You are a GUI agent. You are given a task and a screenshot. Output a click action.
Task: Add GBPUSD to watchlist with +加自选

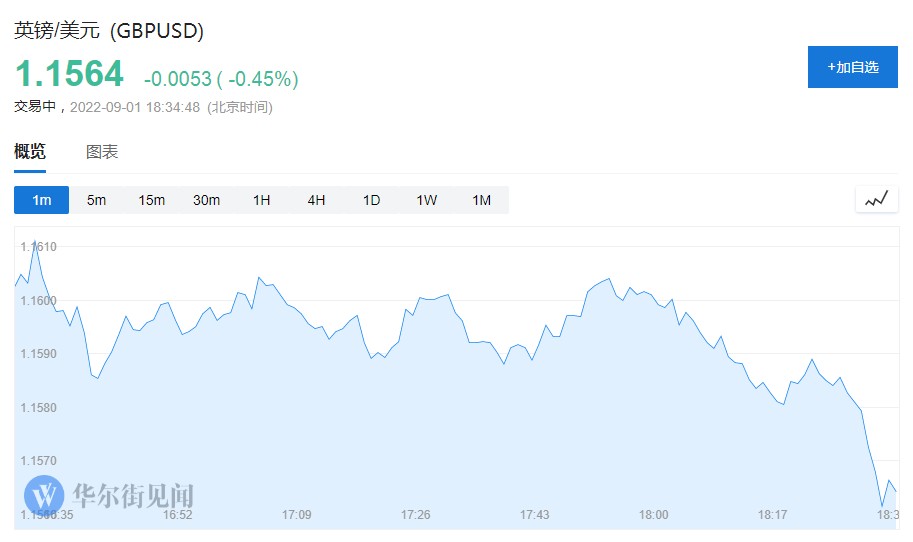coord(853,67)
